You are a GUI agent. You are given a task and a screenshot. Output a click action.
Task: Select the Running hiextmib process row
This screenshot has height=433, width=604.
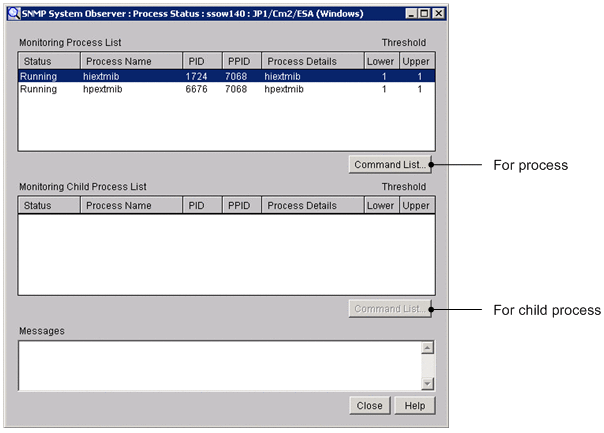[226, 76]
